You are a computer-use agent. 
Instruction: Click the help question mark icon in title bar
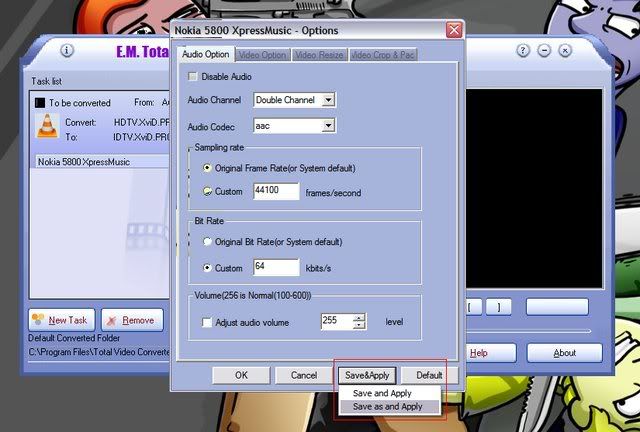[523, 51]
